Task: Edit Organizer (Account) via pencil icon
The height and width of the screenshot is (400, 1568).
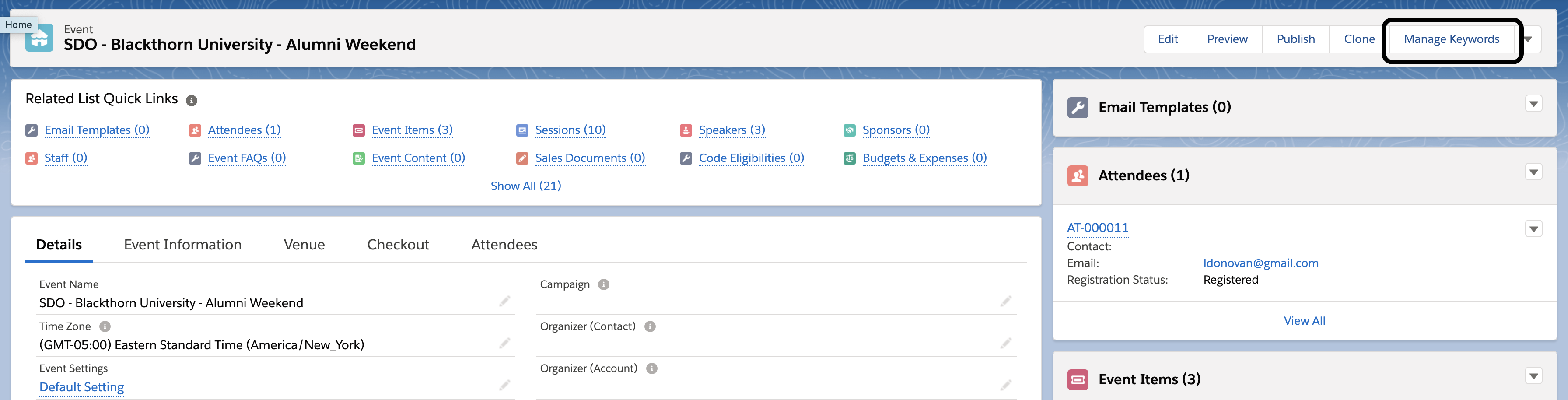Action: point(1006,386)
